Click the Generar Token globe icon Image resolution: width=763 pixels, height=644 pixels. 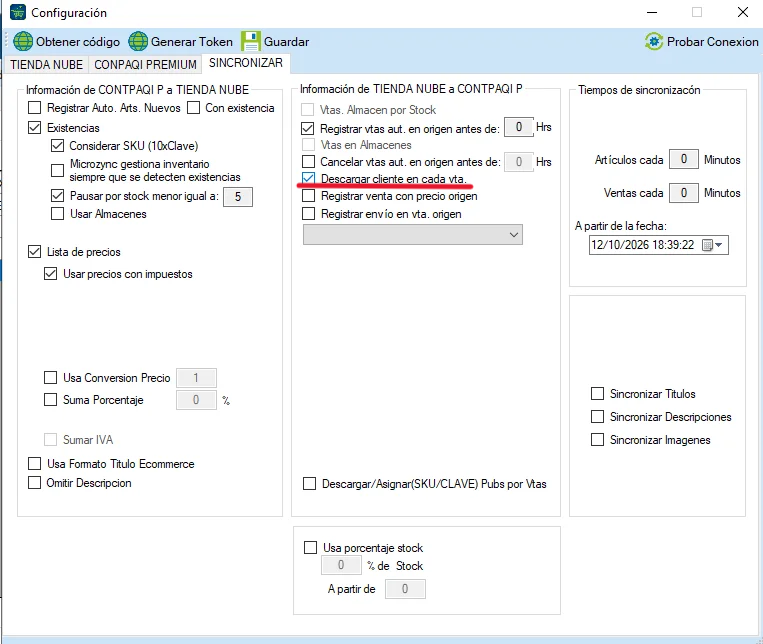tap(138, 41)
